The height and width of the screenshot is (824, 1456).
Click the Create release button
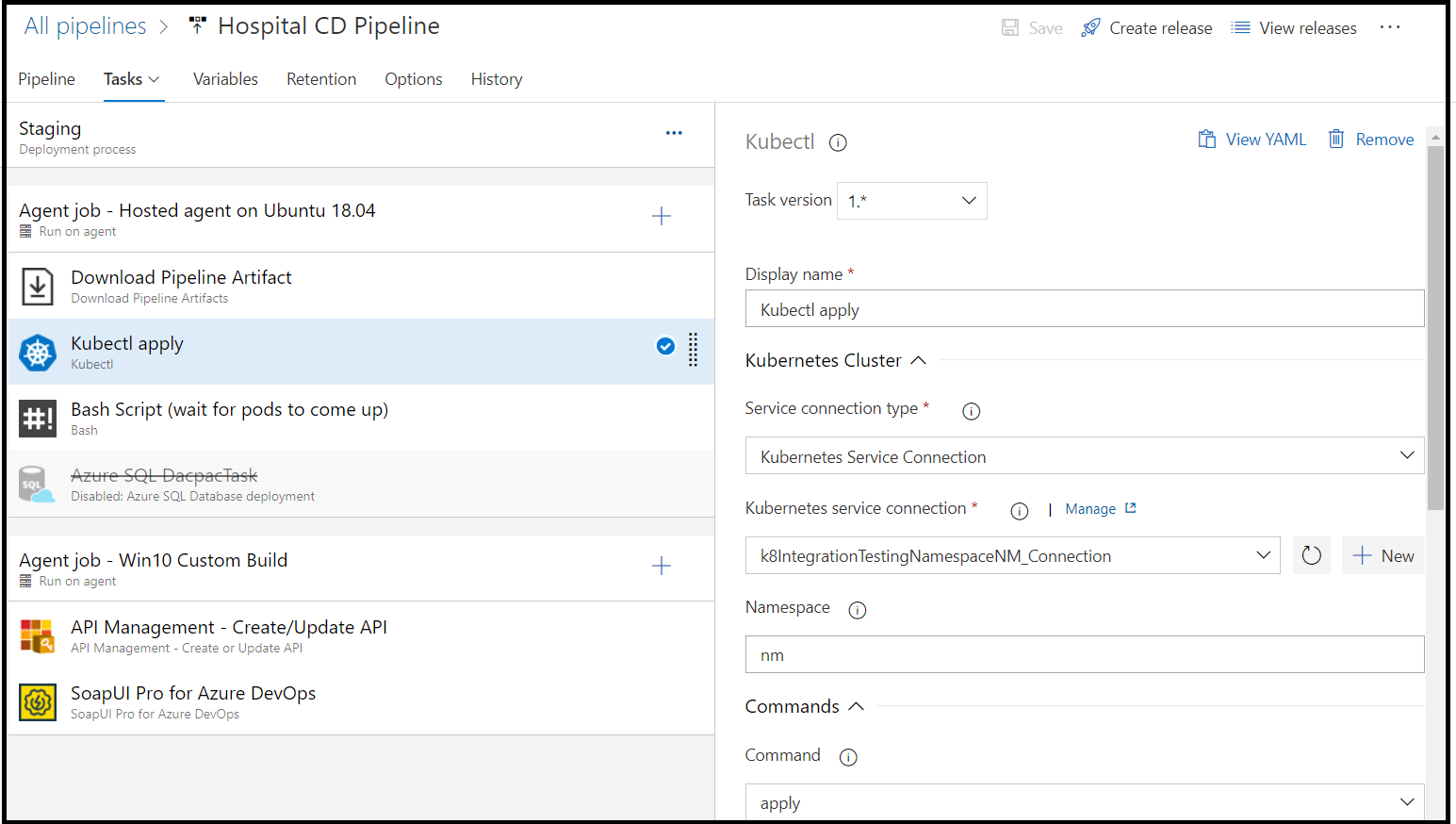click(x=1147, y=28)
